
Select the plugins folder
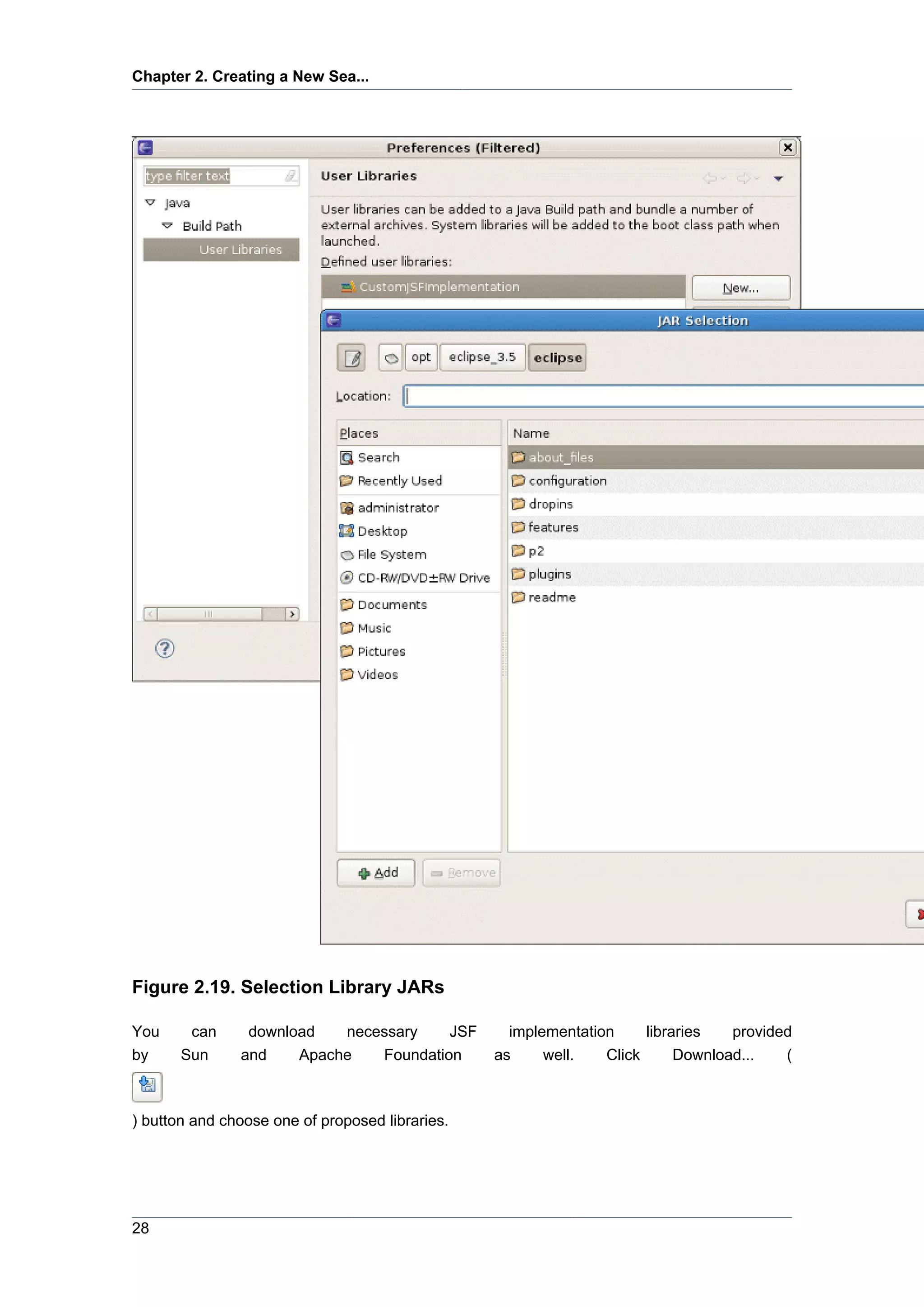click(716, 575)
